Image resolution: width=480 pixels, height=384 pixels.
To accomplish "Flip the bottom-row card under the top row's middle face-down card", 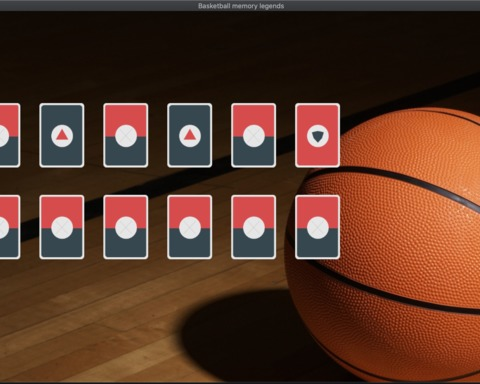I will click(x=126, y=227).
